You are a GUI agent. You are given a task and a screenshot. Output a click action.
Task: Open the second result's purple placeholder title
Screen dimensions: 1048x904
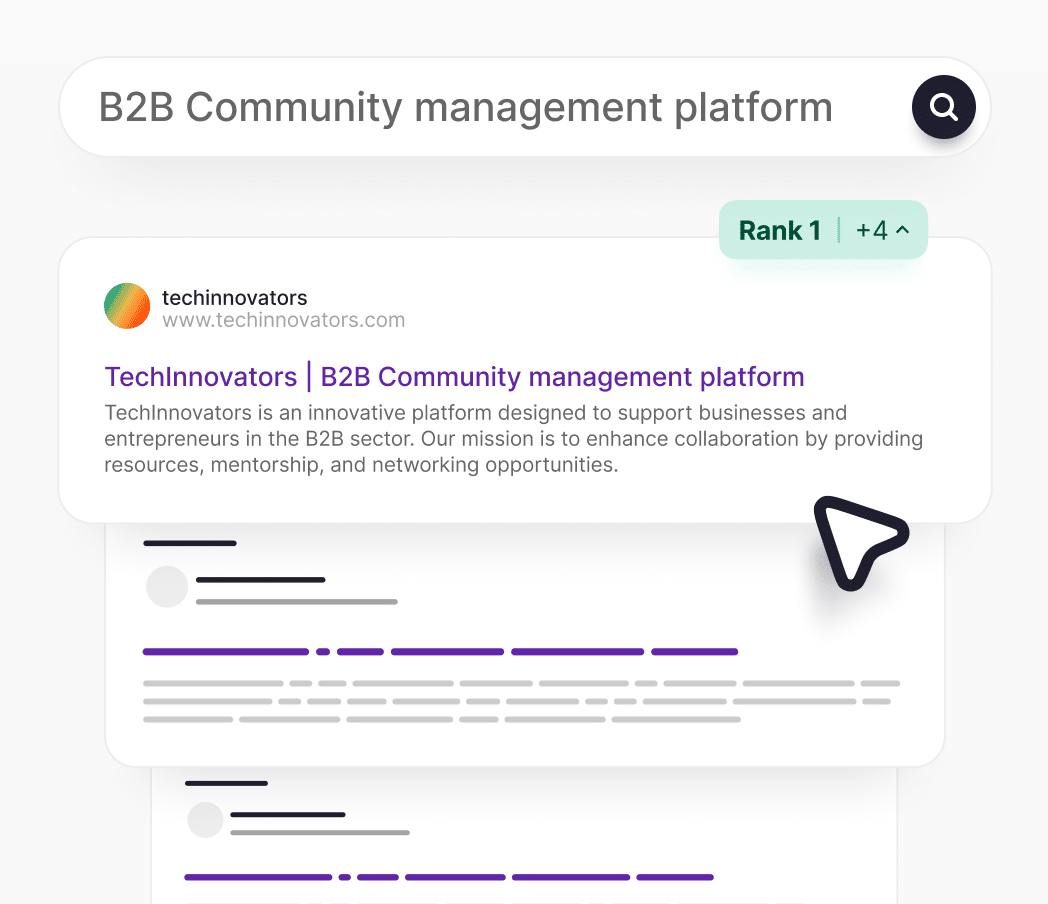tap(440, 652)
